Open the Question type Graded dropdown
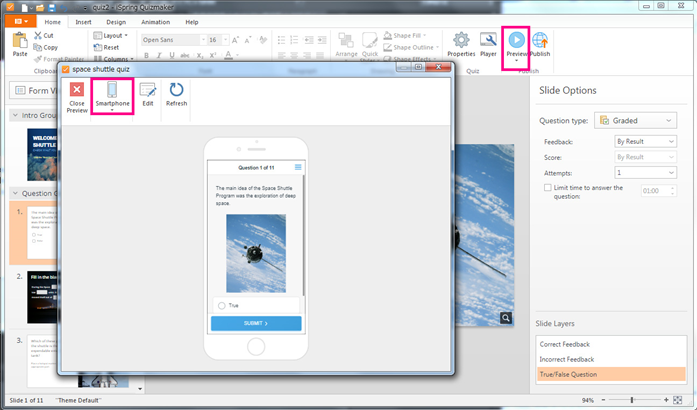This screenshot has height=410, width=697. pyautogui.click(x=636, y=121)
